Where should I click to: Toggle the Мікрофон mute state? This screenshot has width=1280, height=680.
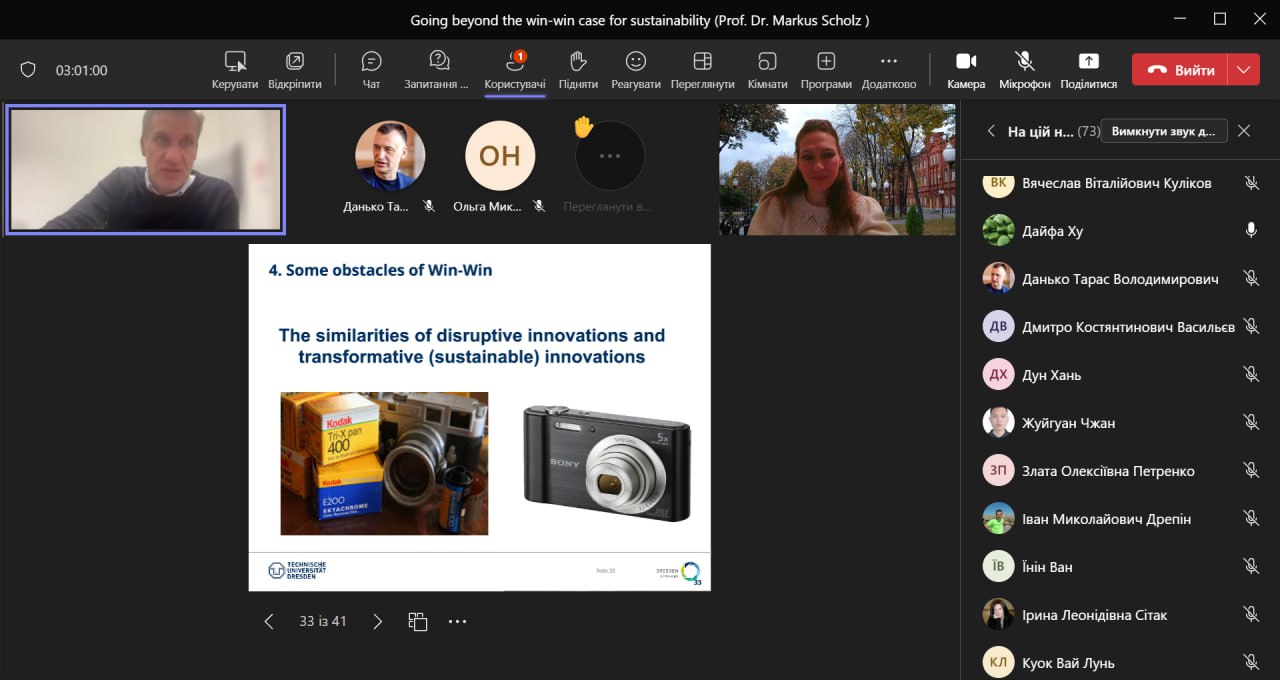pyautogui.click(x=1024, y=62)
